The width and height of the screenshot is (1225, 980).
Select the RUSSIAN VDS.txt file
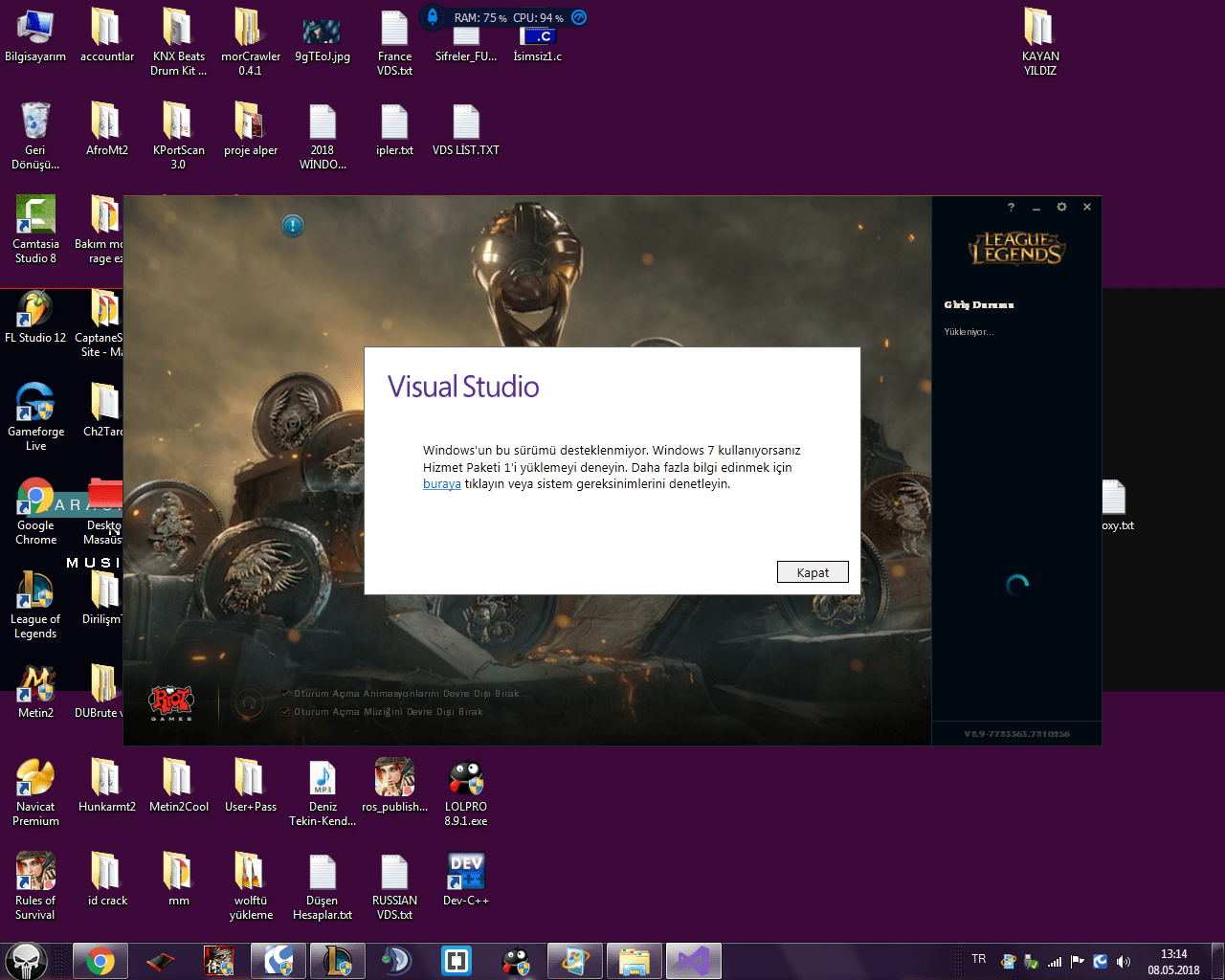click(394, 886)
